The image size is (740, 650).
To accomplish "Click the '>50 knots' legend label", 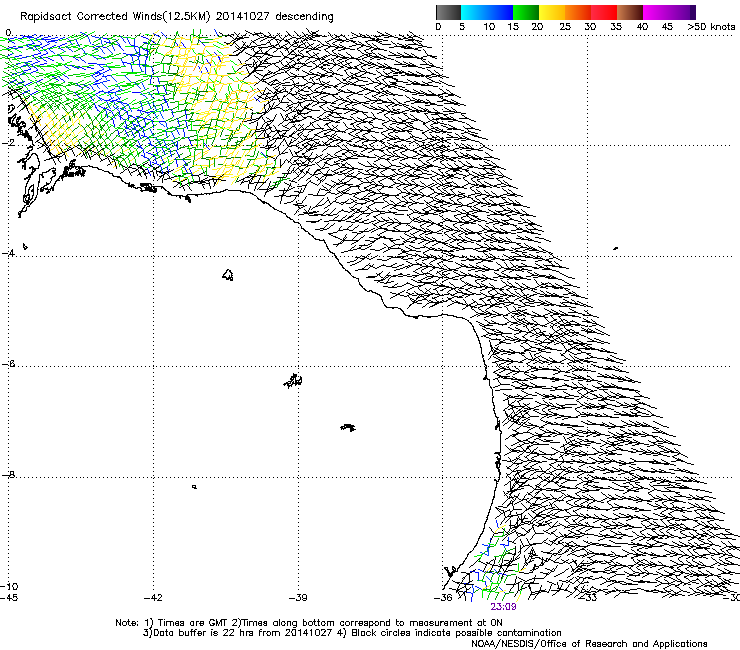I will (x=711, y=27).
